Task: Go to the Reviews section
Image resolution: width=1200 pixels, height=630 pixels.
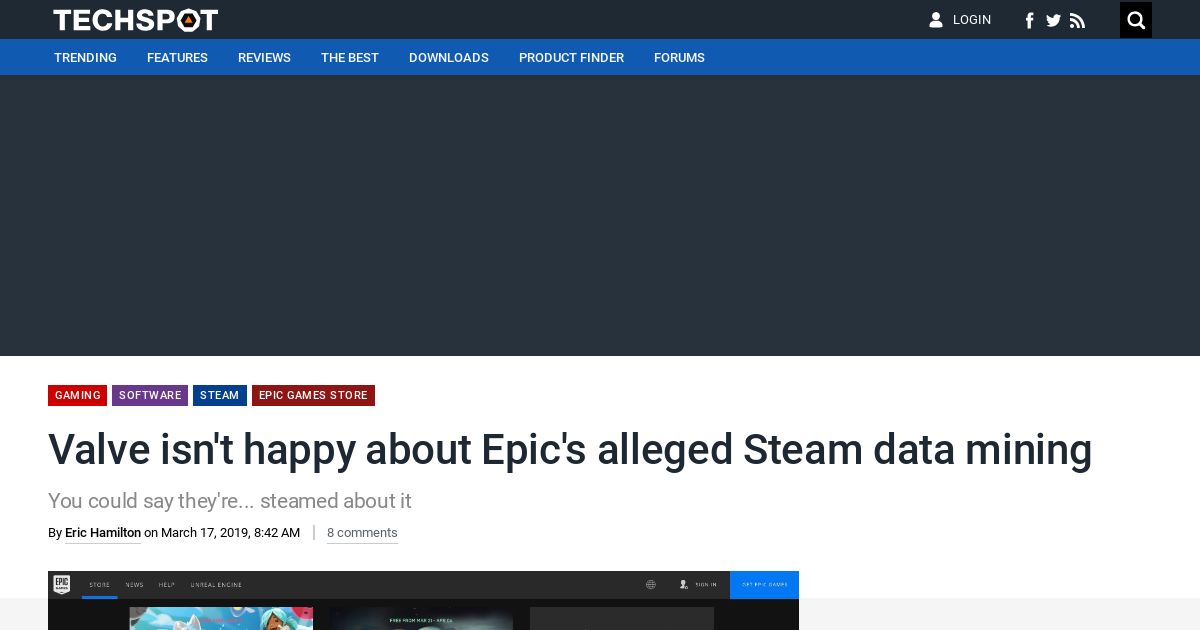Action: tap(264, 58)
